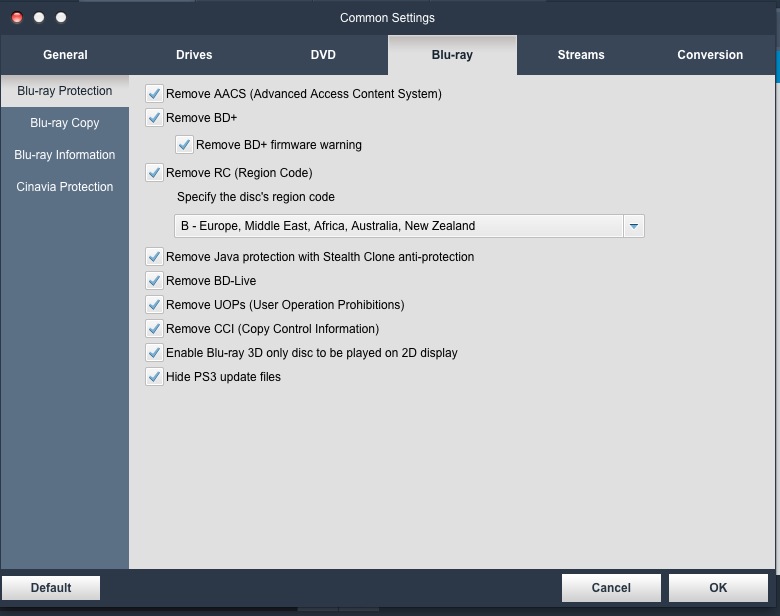Toggle Enable Blu-ray 3D on 2D display
Screen dimensions: 780x616
[x=154, y=353]
